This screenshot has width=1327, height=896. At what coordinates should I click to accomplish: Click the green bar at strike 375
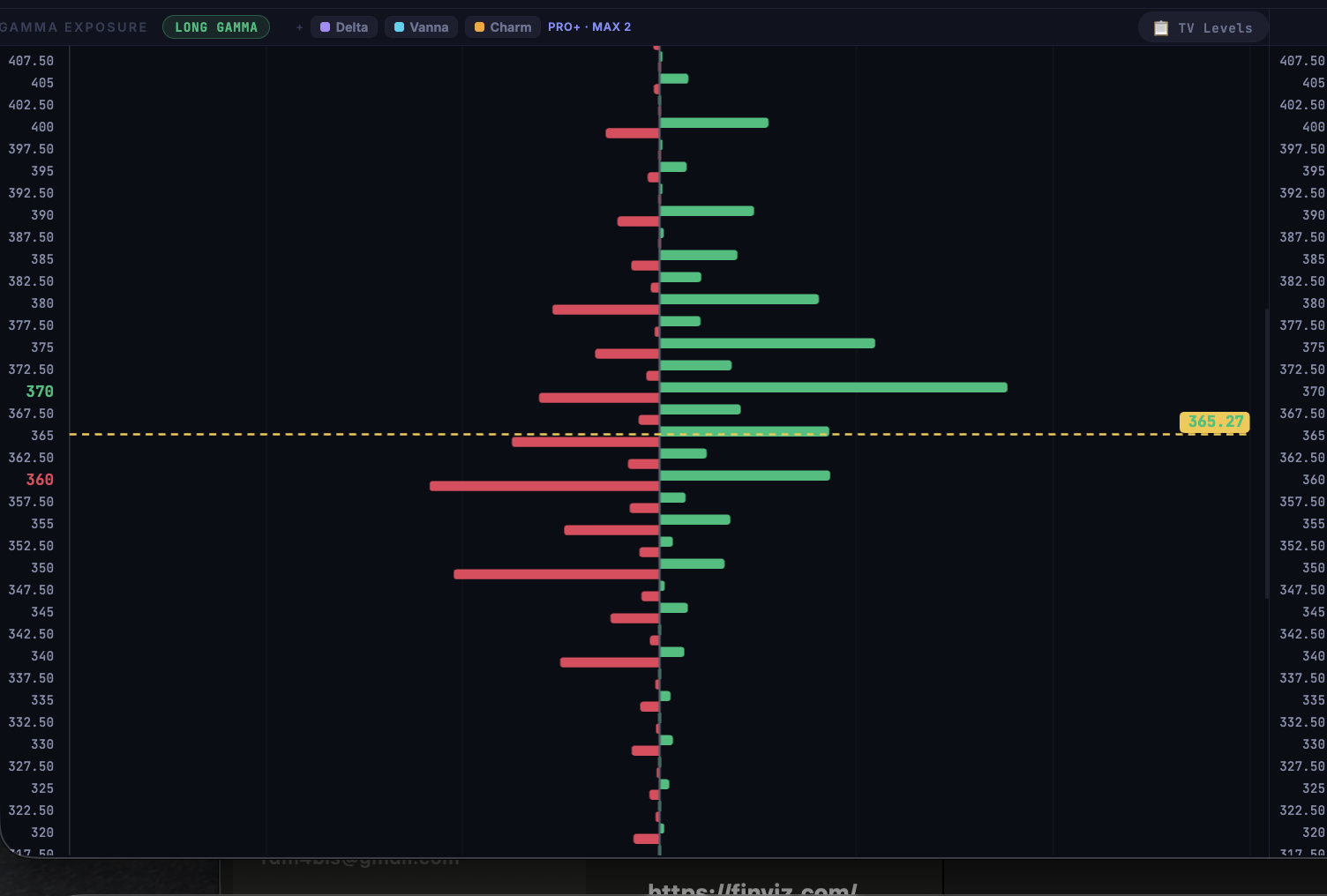click(768, 343)
